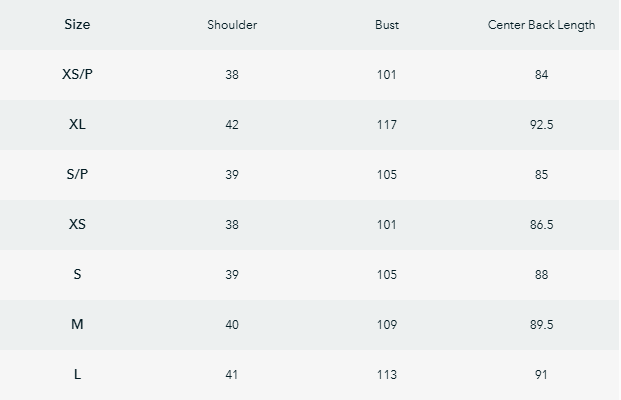Click the L shoulder value 41
Image resolution: width=621 pixels, height=400 pixels.
click(x=232, y=375)
